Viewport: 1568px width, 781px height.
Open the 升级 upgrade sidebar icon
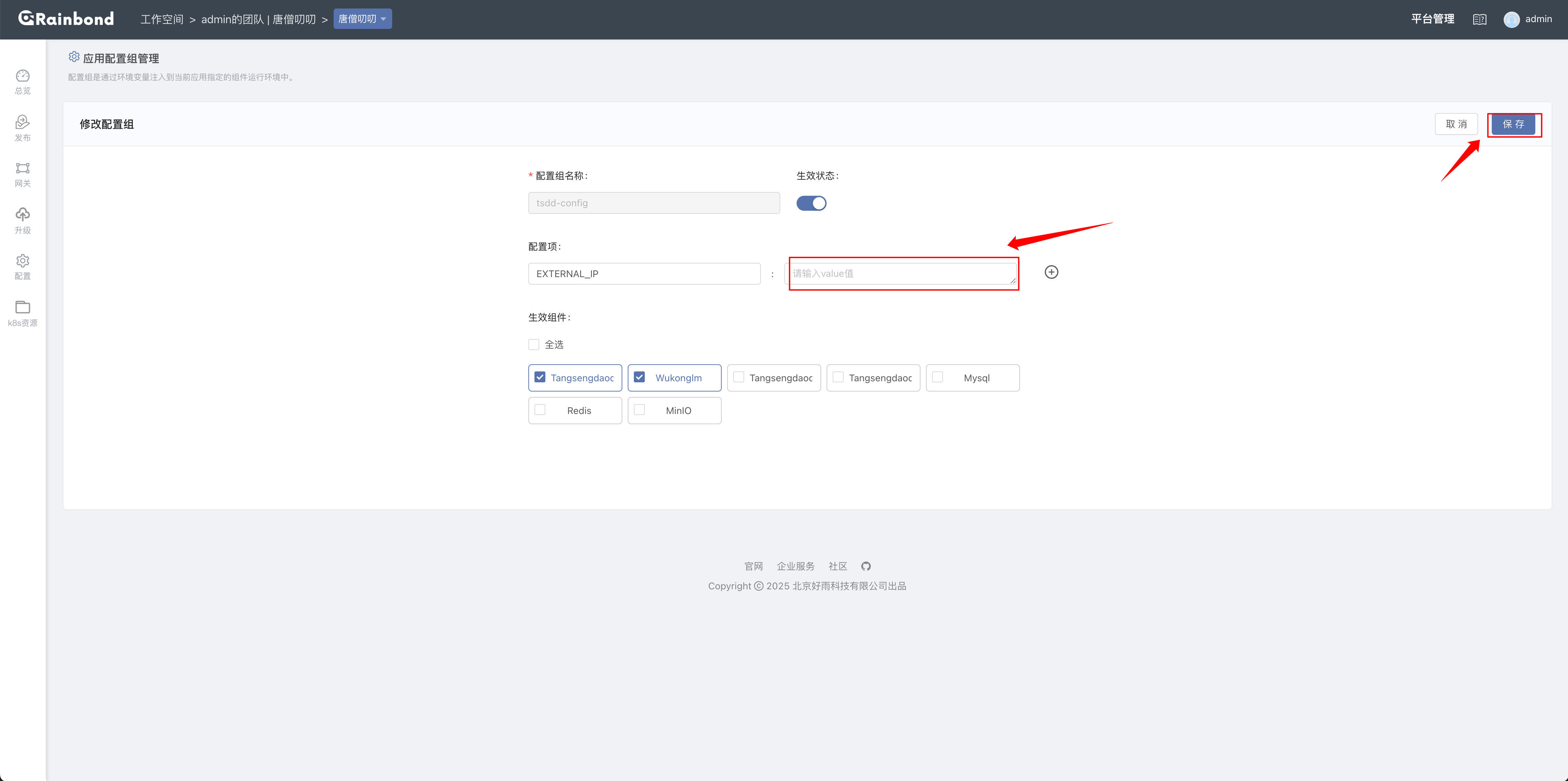click(x=22, y=214)
